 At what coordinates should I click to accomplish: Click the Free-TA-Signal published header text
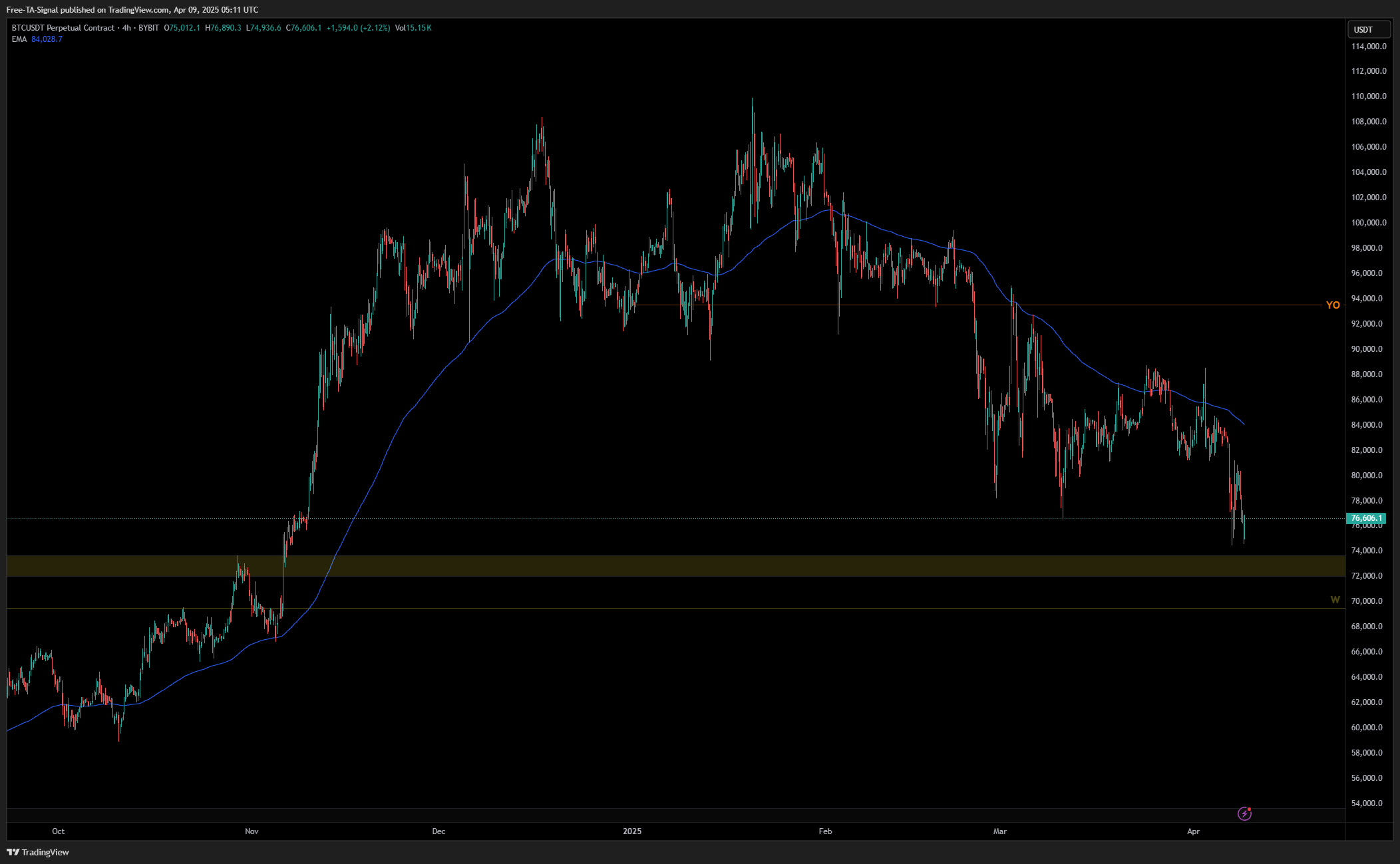tap(132, 10)
